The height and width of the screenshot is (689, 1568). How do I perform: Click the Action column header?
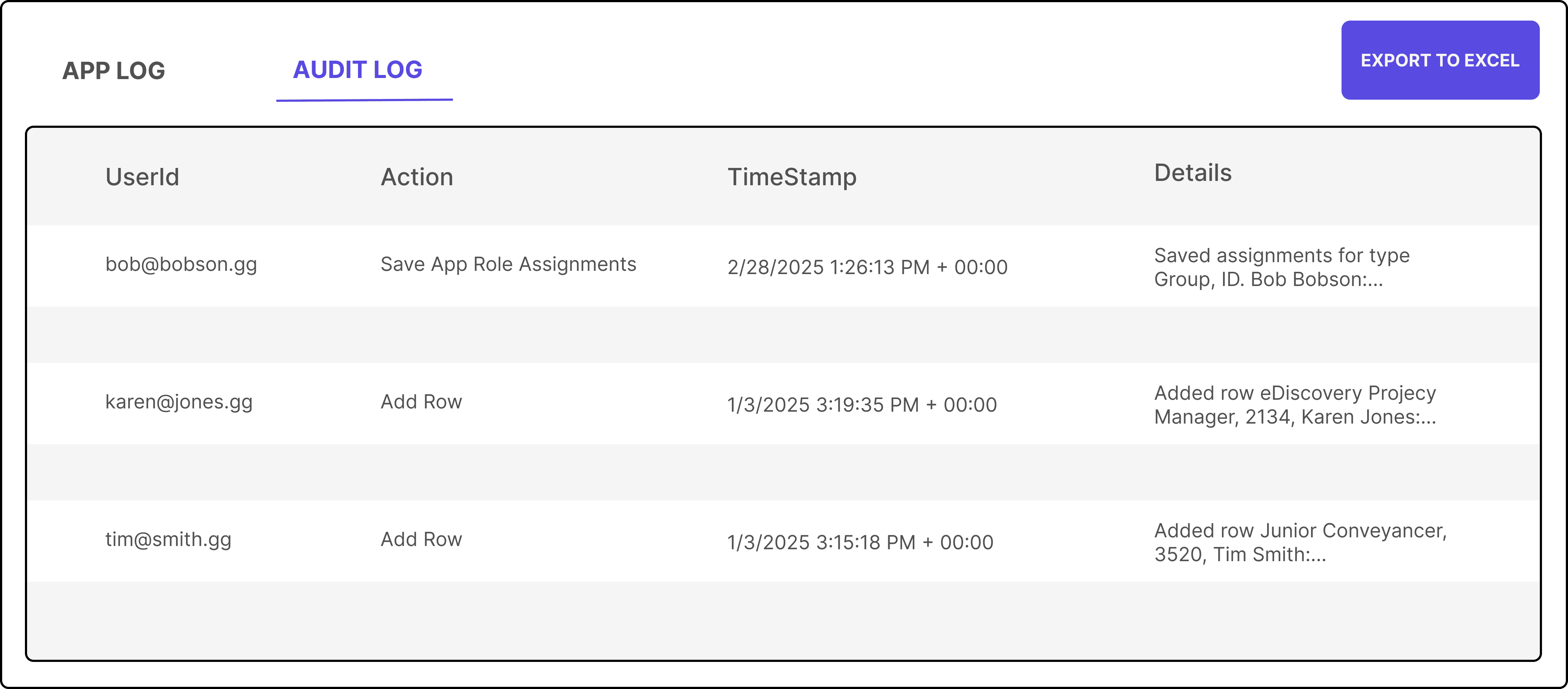(x=417, y=177)
